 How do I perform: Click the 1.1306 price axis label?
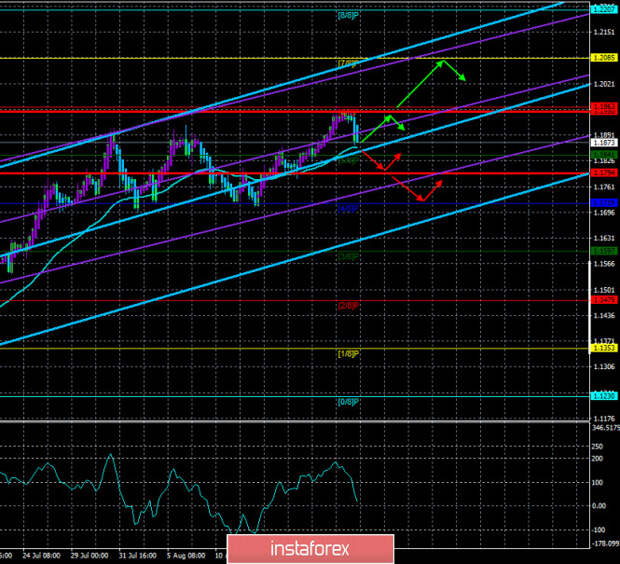coord(604,367)
